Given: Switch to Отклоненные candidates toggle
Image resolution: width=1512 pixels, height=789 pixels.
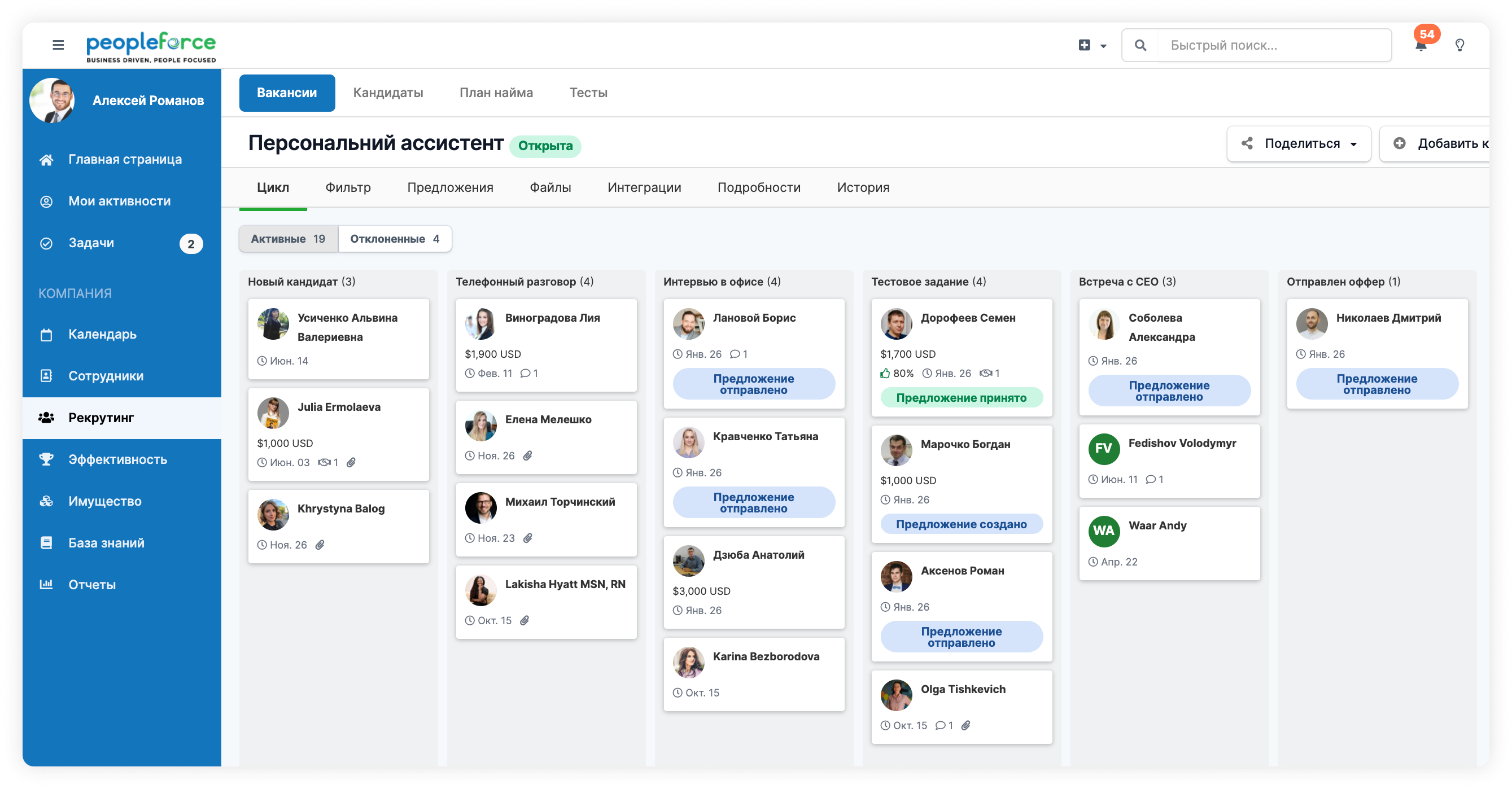Looking at the screenshot, I should click(395, 239).
